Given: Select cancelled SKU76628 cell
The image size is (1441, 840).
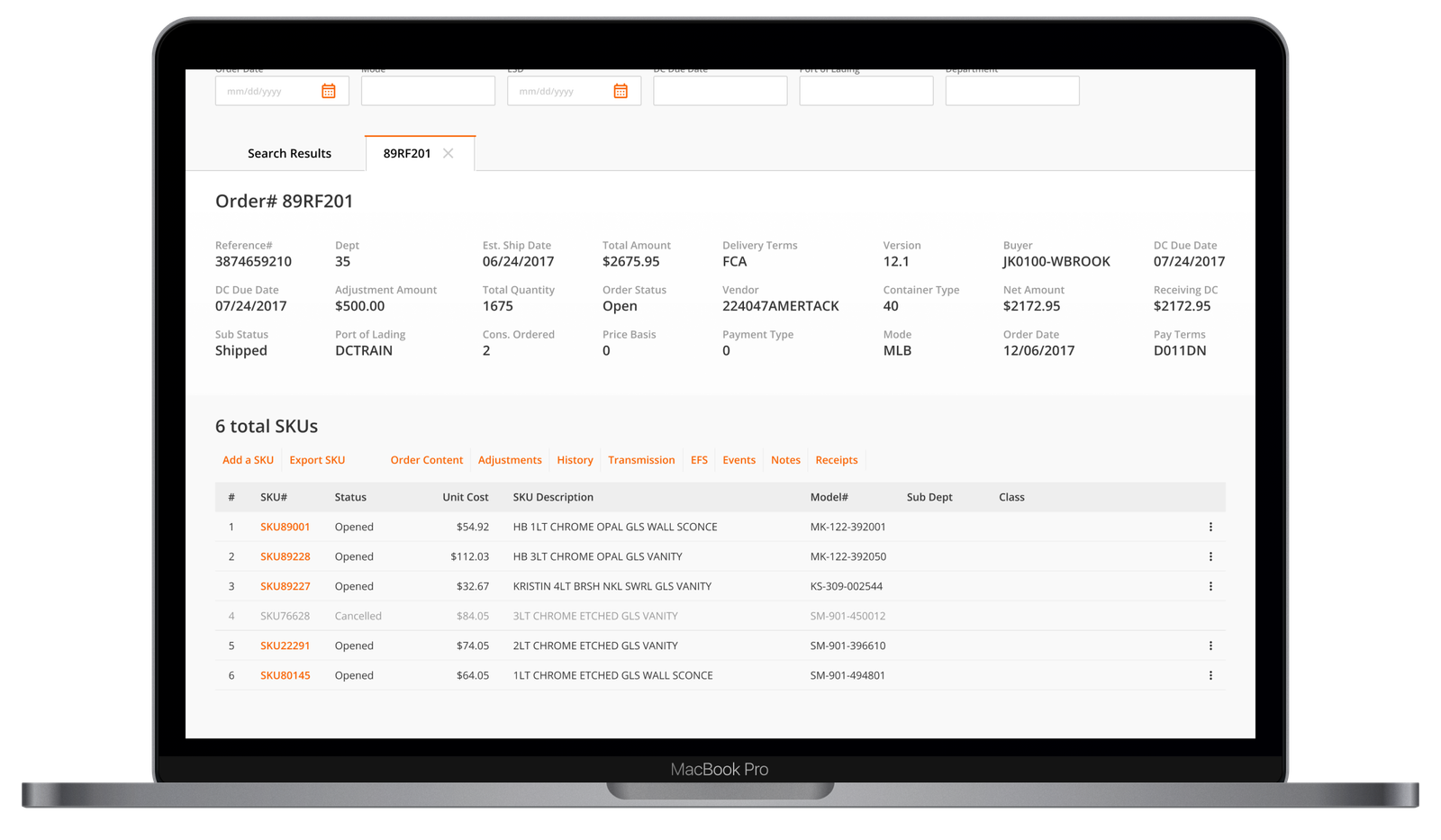Looking at the screenshot, I should tap(285, 616).
